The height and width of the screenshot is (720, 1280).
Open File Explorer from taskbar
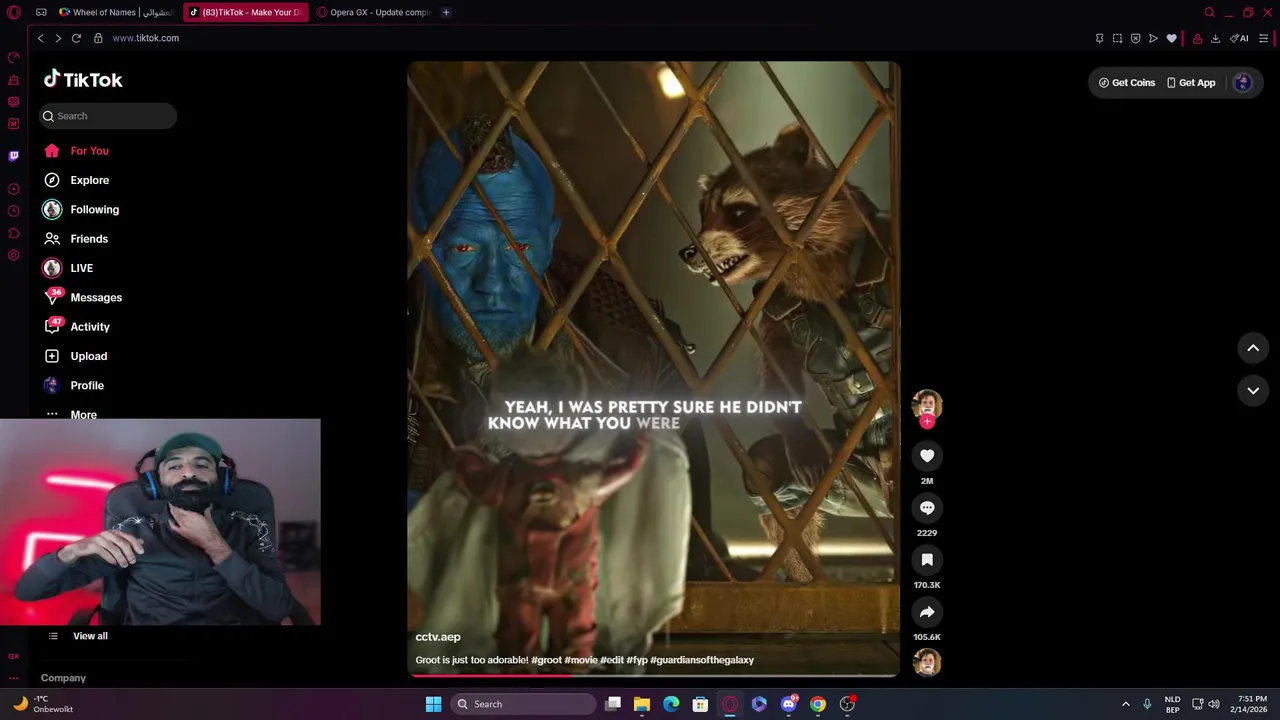tap(642, 704)
